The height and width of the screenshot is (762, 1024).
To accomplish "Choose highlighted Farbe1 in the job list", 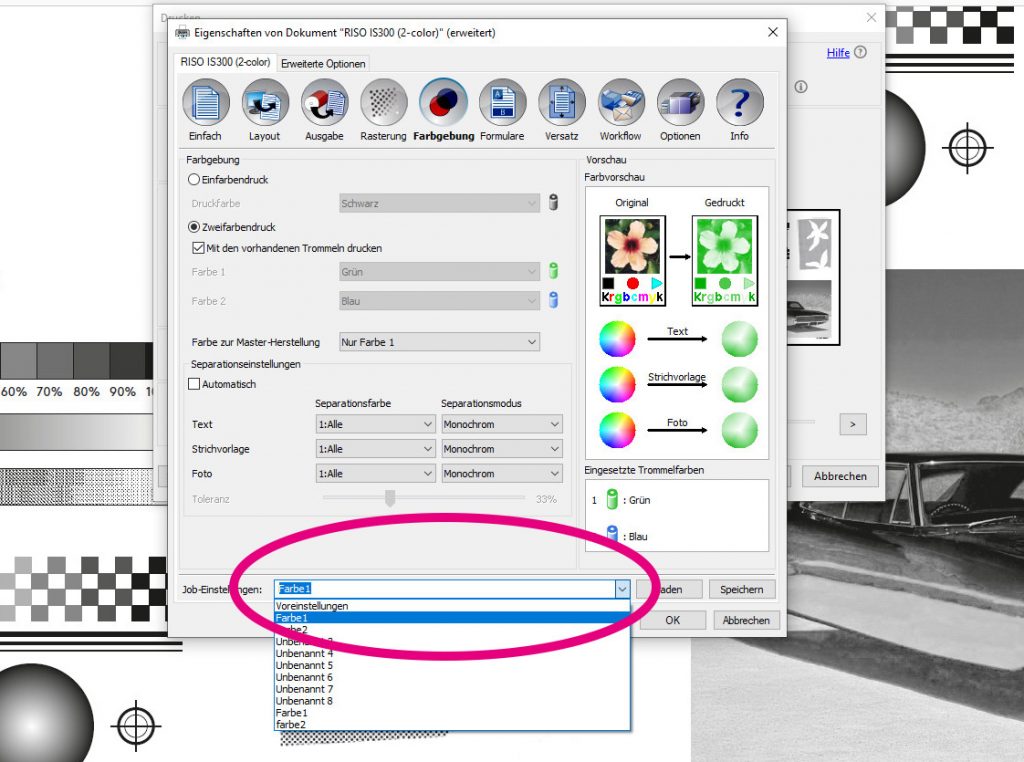I will pyautogui.click(x=452, y=618).
